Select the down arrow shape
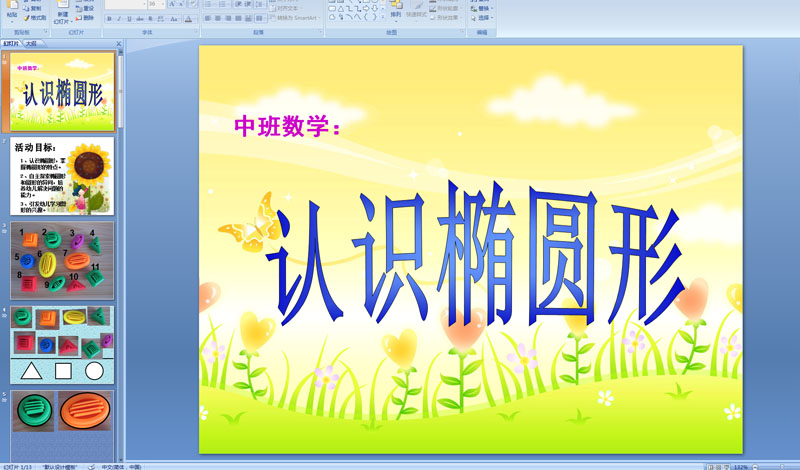800x470 pixels. click(x=374, y=9)
